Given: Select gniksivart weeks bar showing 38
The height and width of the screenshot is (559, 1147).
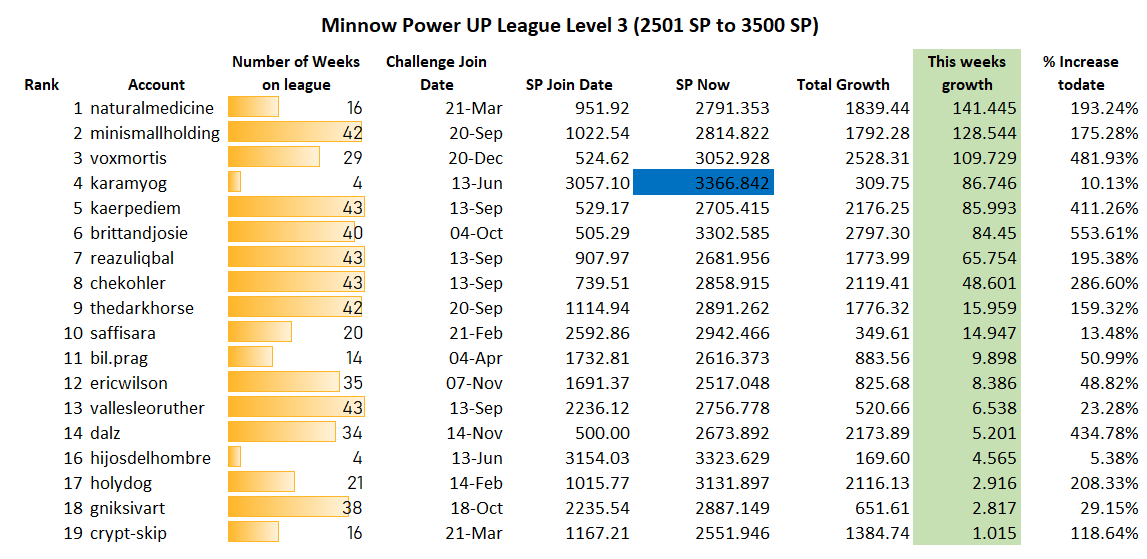Looking at the screenshot, I should pyautogui.click(x=288, y=507).
